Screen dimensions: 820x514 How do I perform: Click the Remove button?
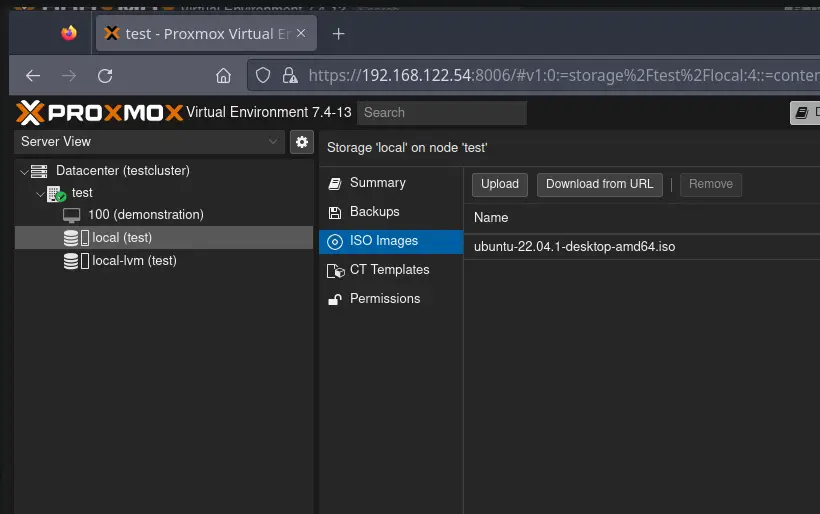coord(711,184)
